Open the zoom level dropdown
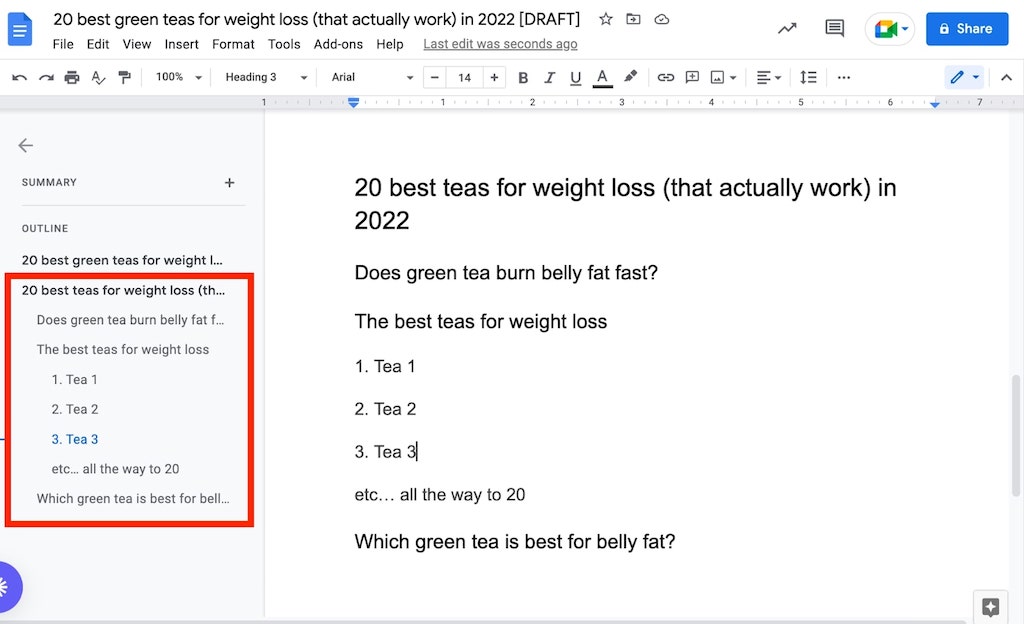This screenshot has height=624, width=1024. [180, 77]
